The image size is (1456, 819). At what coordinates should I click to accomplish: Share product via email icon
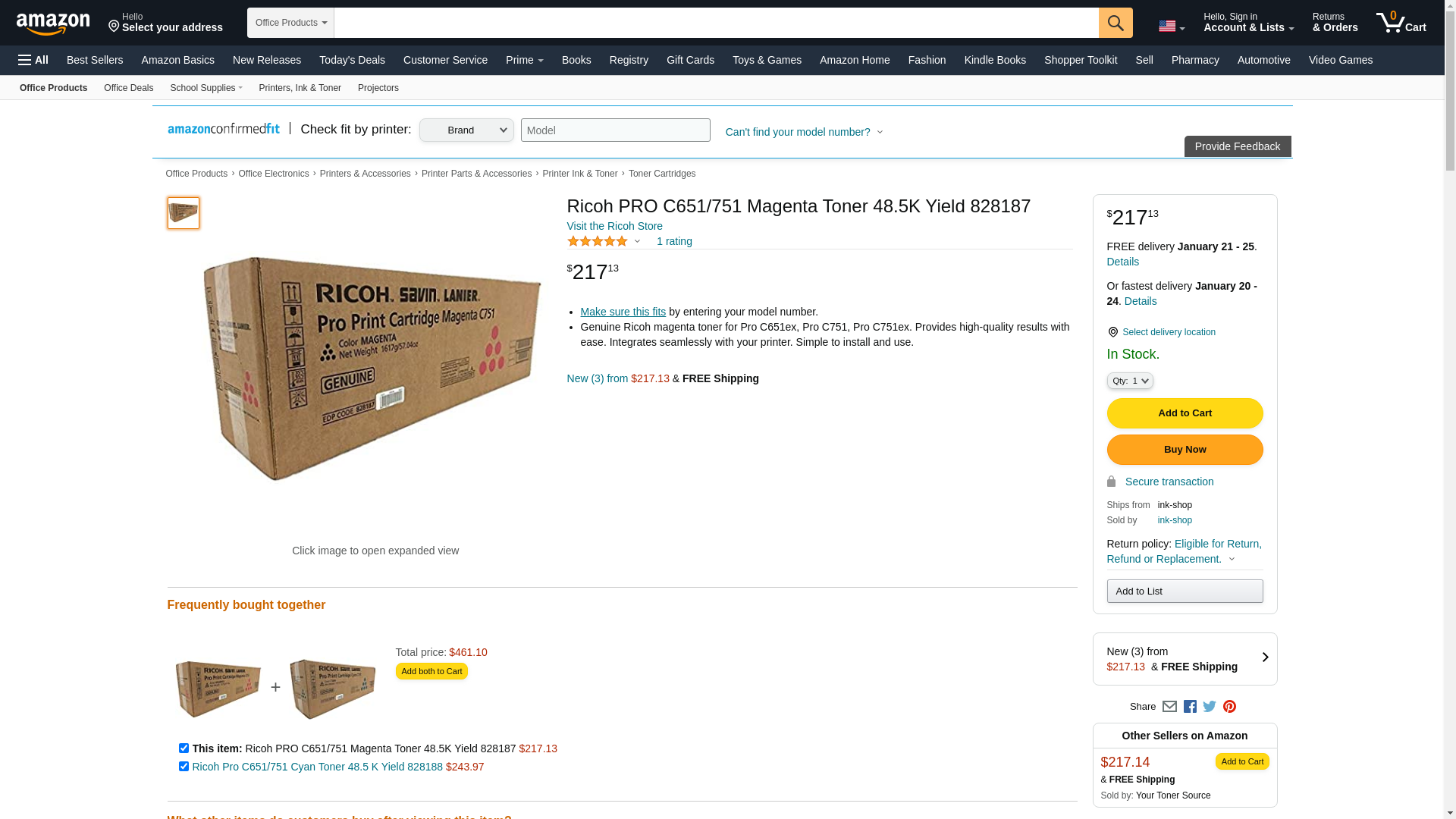point(1169,707)
